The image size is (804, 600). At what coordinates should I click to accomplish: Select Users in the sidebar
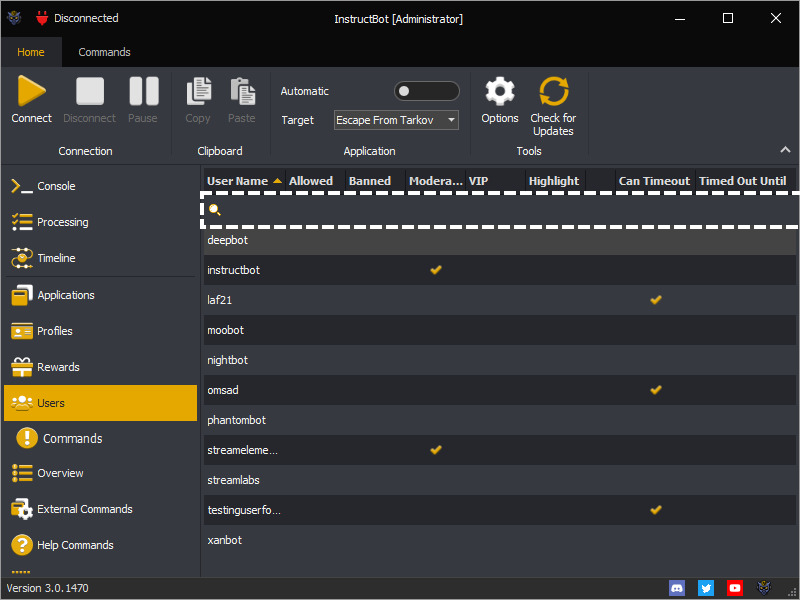tap(100, 403)
